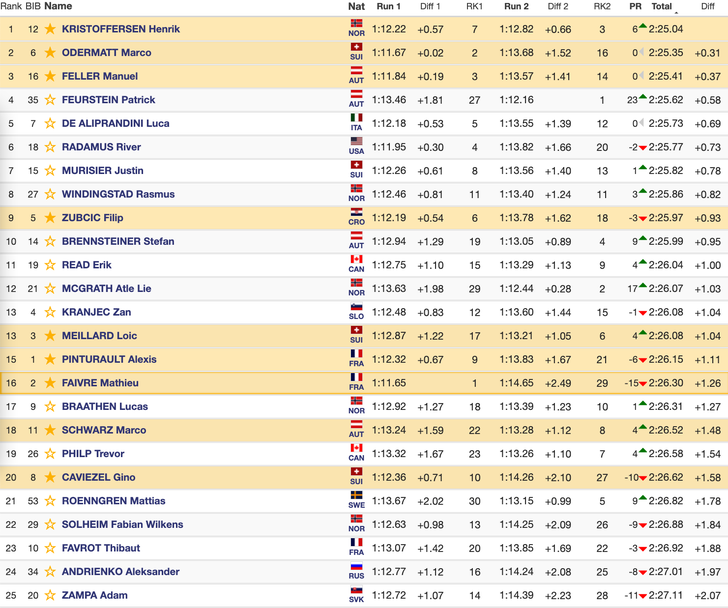
Task: Unfavorite Feller Manuel via the star
Action: click(x=49, y=76)
